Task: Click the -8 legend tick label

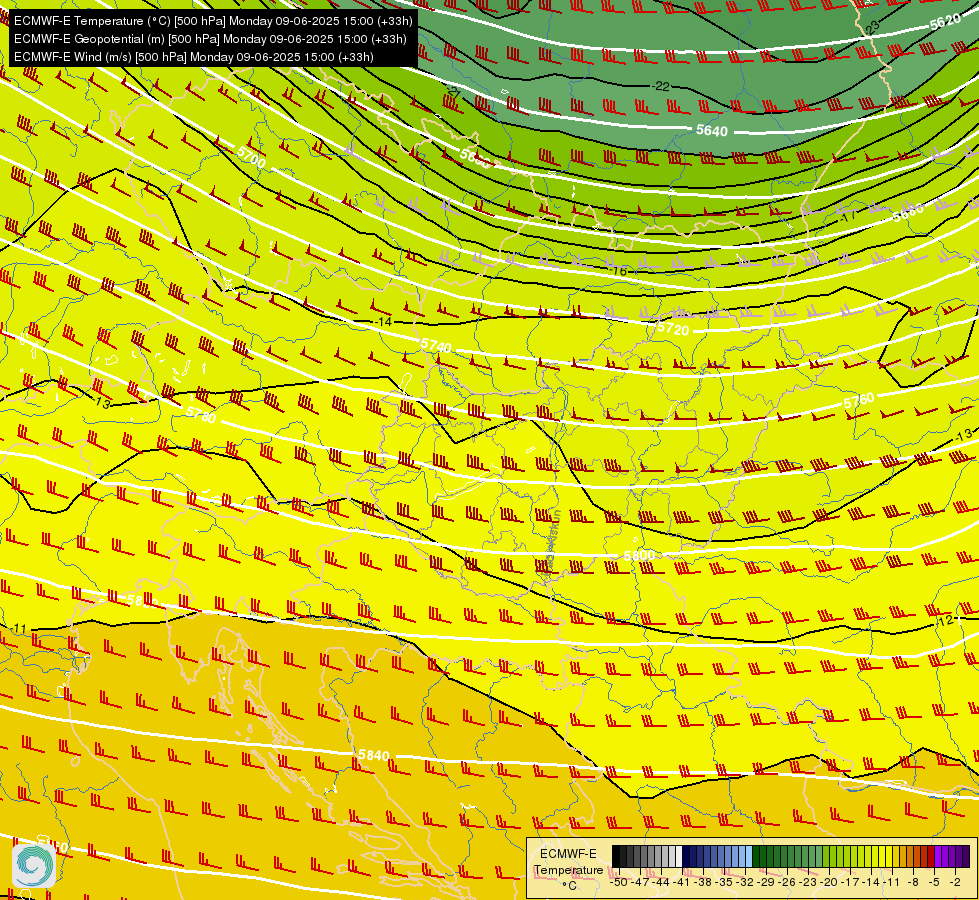Action: click(x=913, y=882)
